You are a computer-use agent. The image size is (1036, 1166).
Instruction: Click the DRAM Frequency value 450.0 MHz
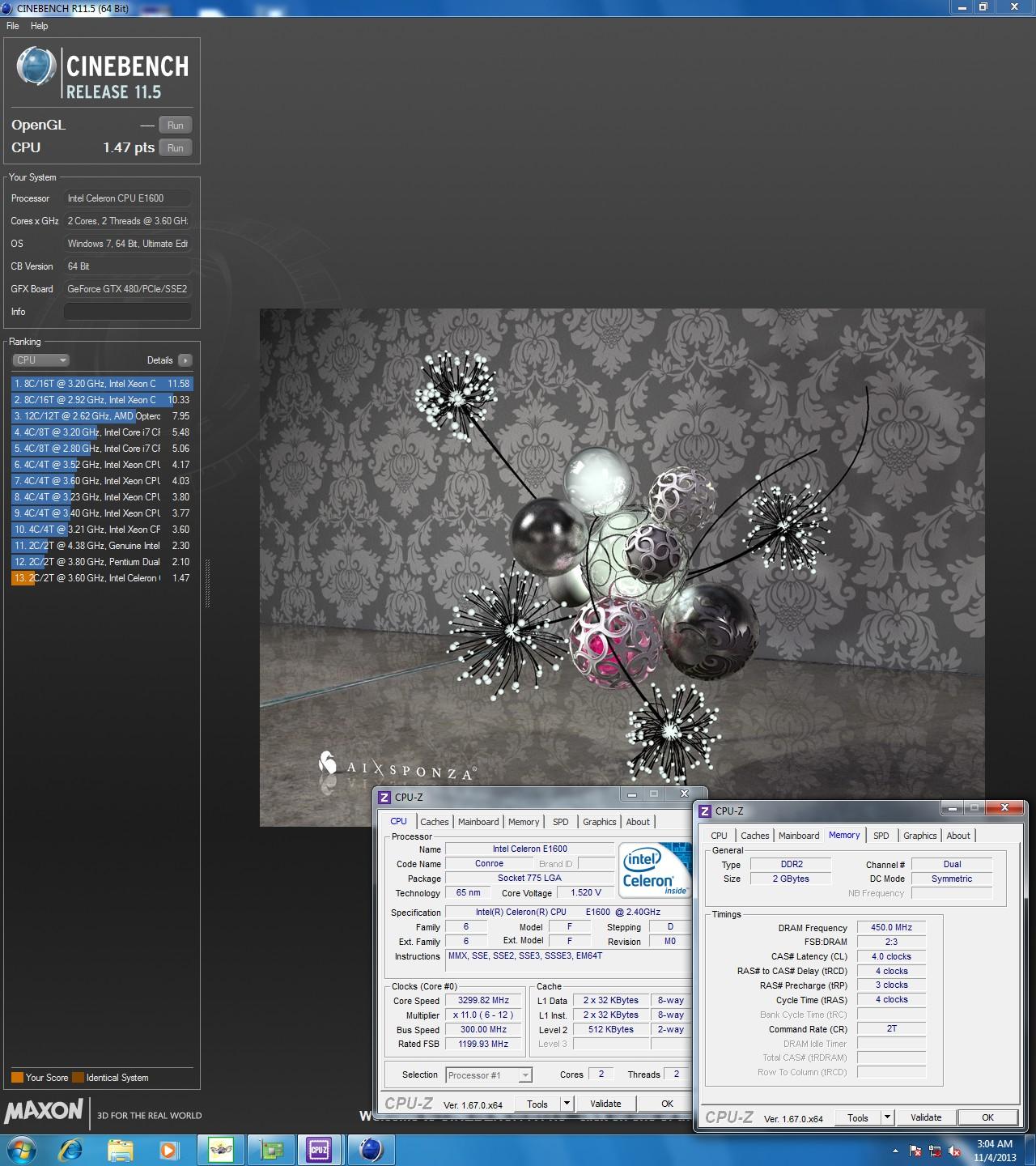tap(891, 928)
